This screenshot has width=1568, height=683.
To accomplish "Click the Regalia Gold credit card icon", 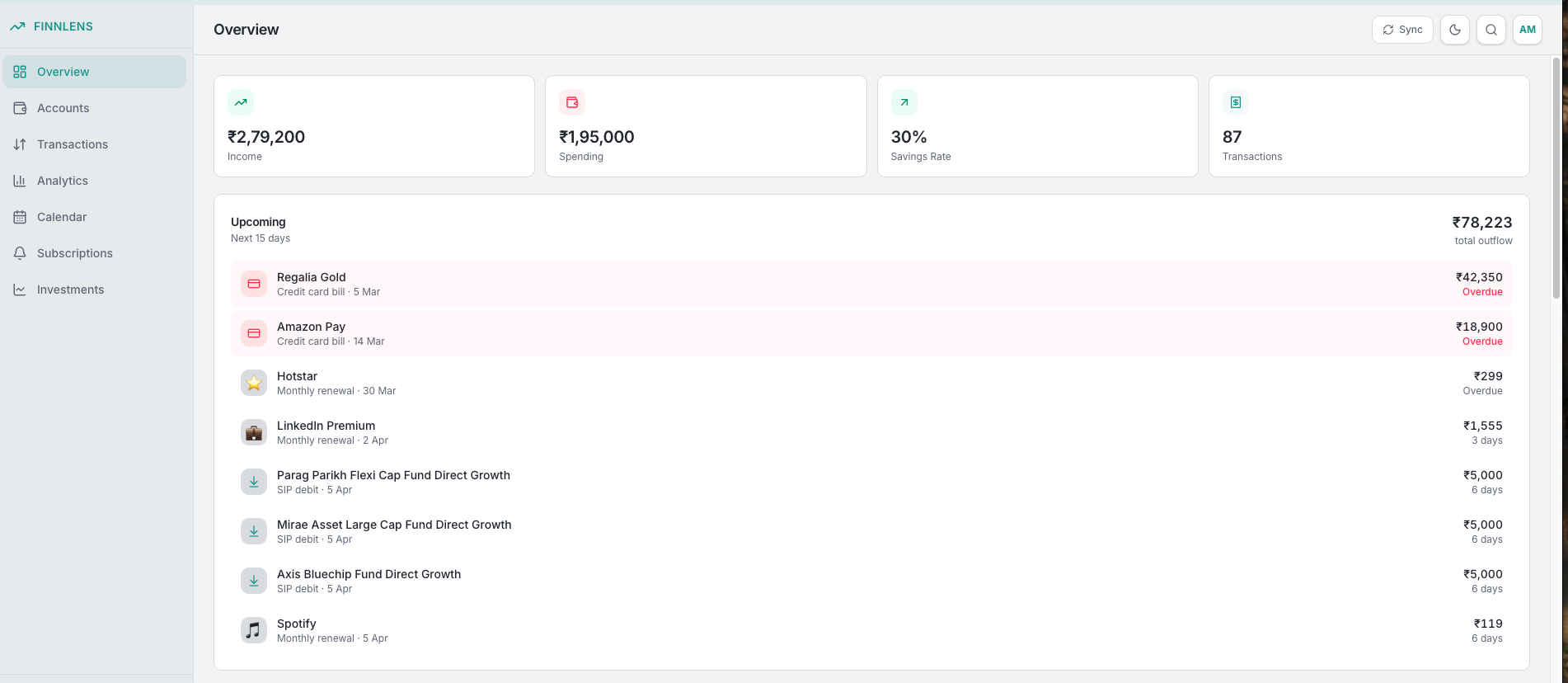I will click(x=254, y=284).
